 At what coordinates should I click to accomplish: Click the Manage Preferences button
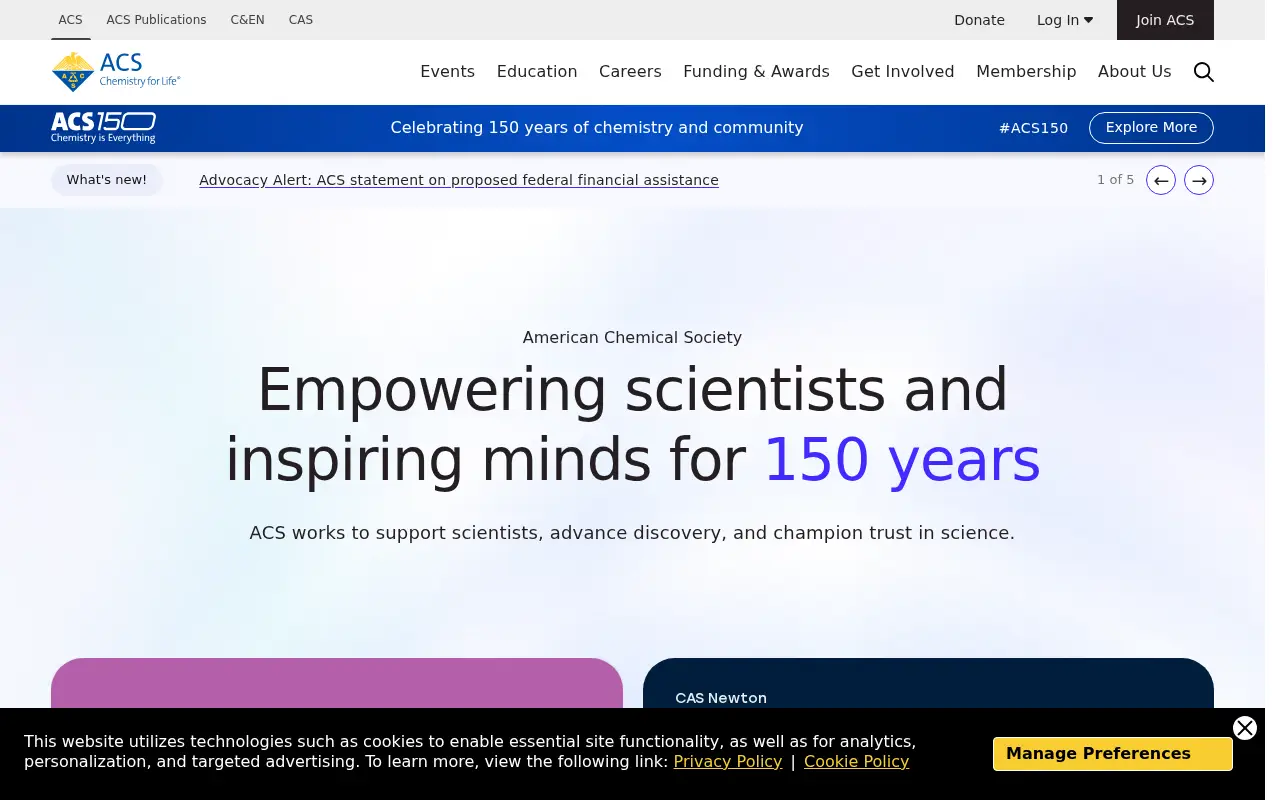point(1112,754)
